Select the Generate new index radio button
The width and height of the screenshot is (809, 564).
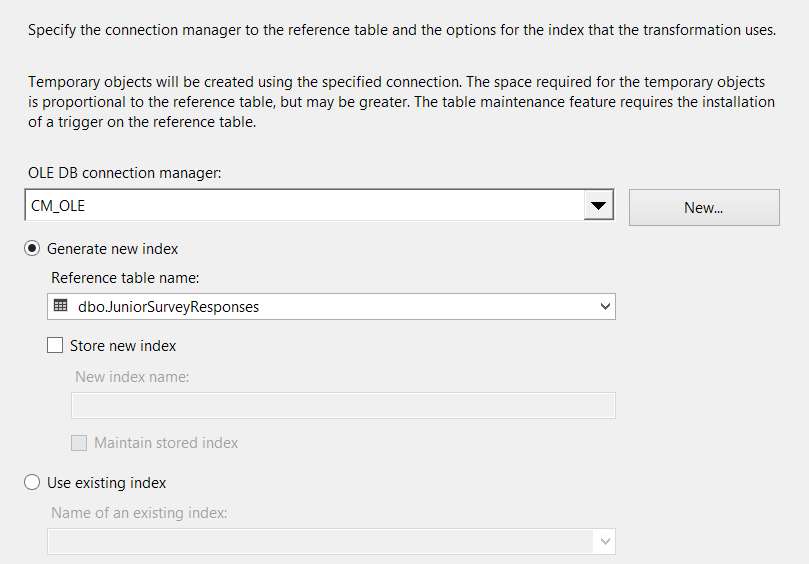[x=33, y=248]
